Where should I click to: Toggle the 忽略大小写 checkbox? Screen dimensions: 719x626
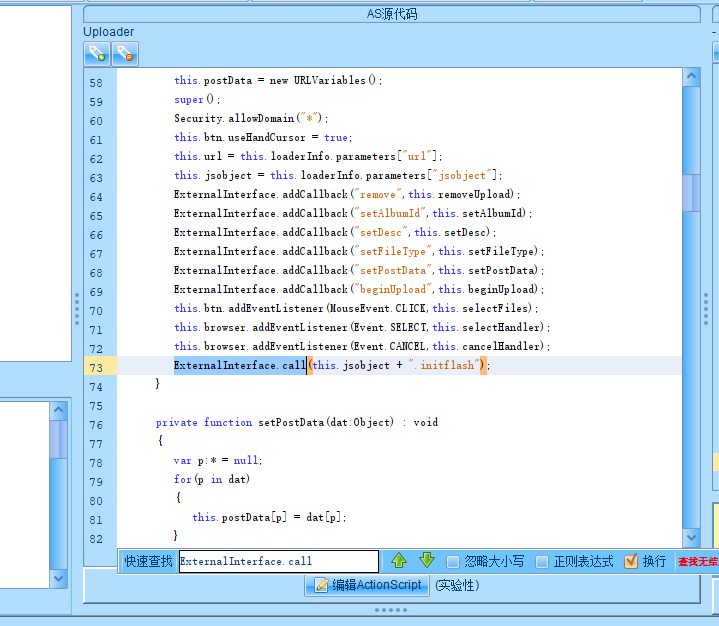coord(453,561)
